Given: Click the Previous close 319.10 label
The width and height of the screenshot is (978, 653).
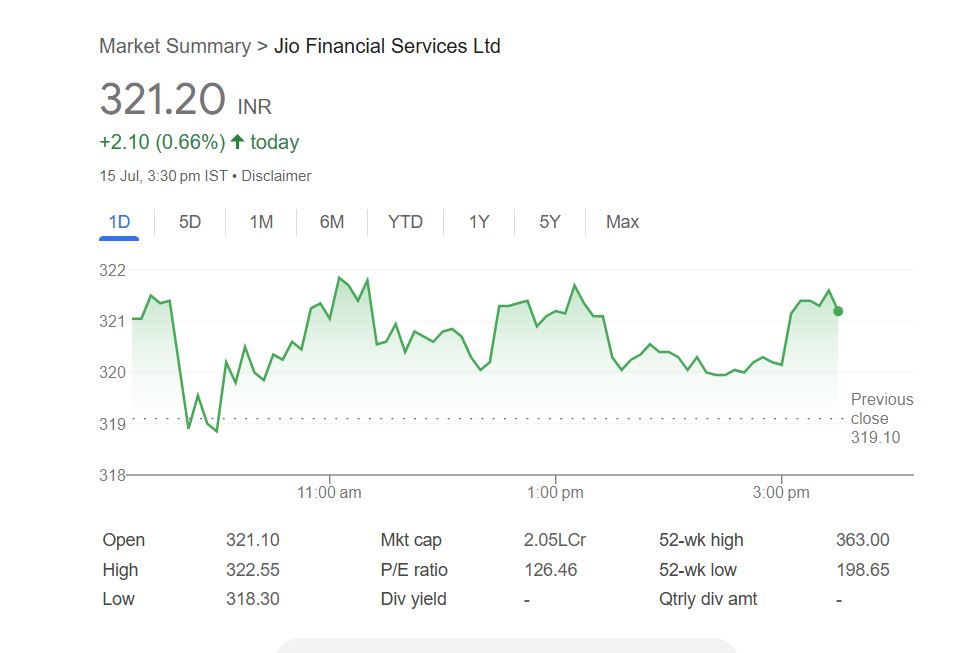Looking at the screenshot, I should [881, 418].
